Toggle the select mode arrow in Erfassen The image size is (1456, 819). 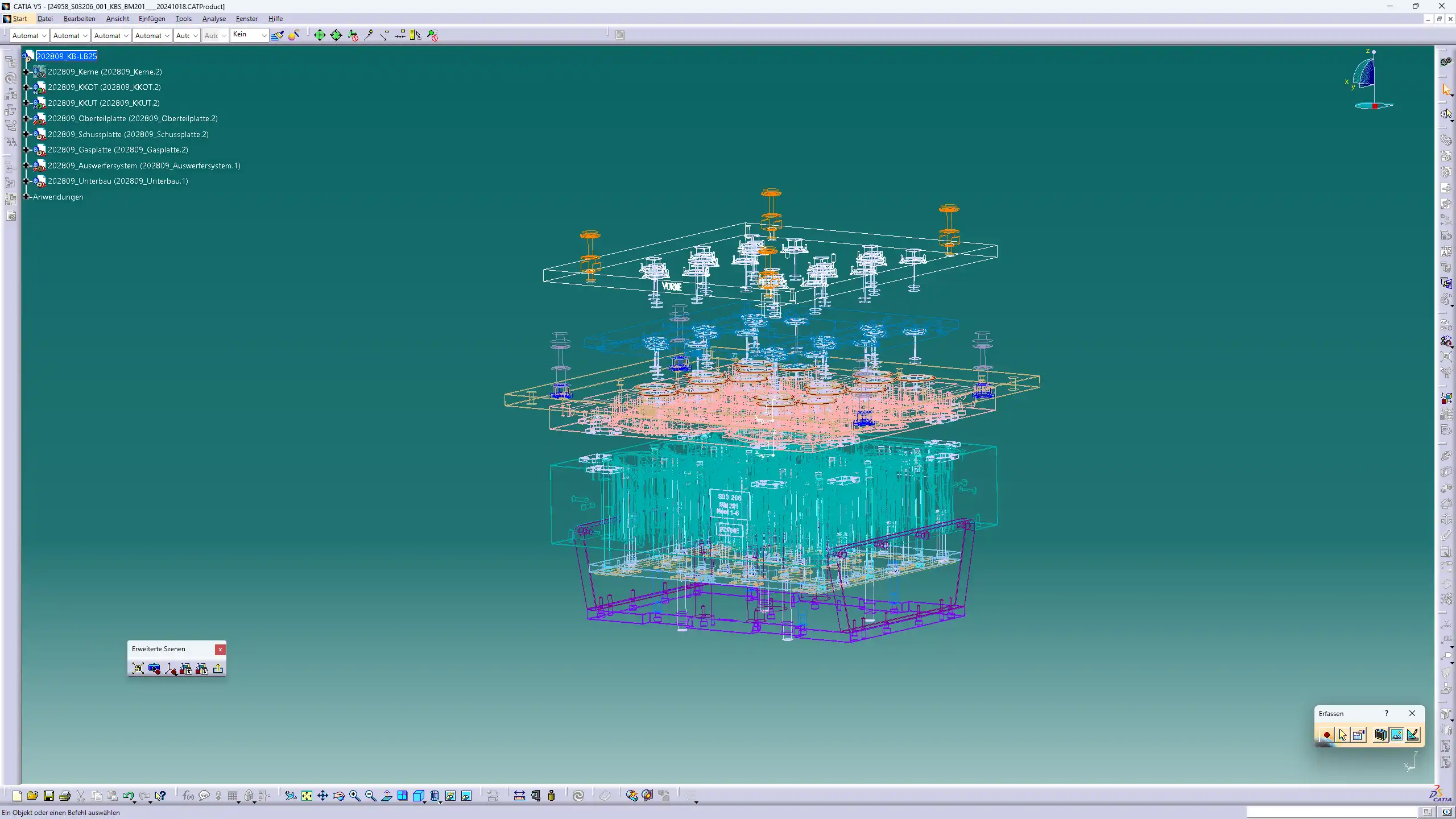pos(1342,735)
